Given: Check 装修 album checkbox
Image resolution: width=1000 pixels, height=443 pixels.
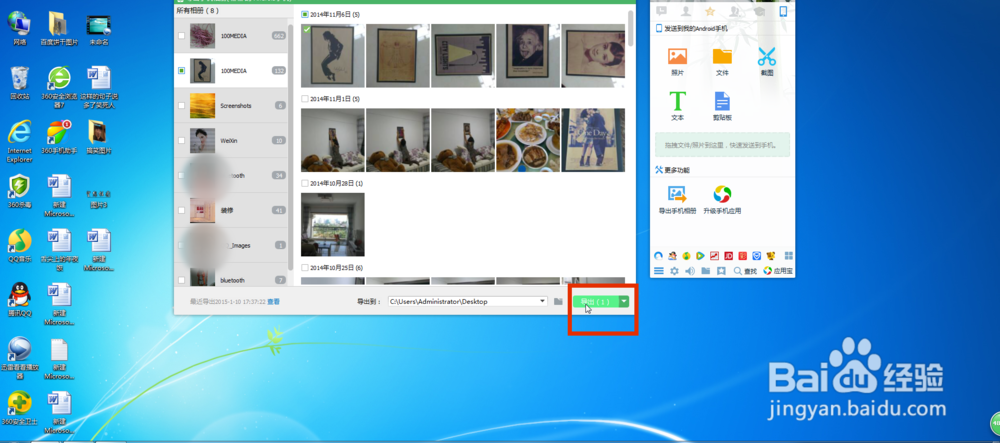Looking at the screenshot, I should pyautogui.click(x=182, y=210).
